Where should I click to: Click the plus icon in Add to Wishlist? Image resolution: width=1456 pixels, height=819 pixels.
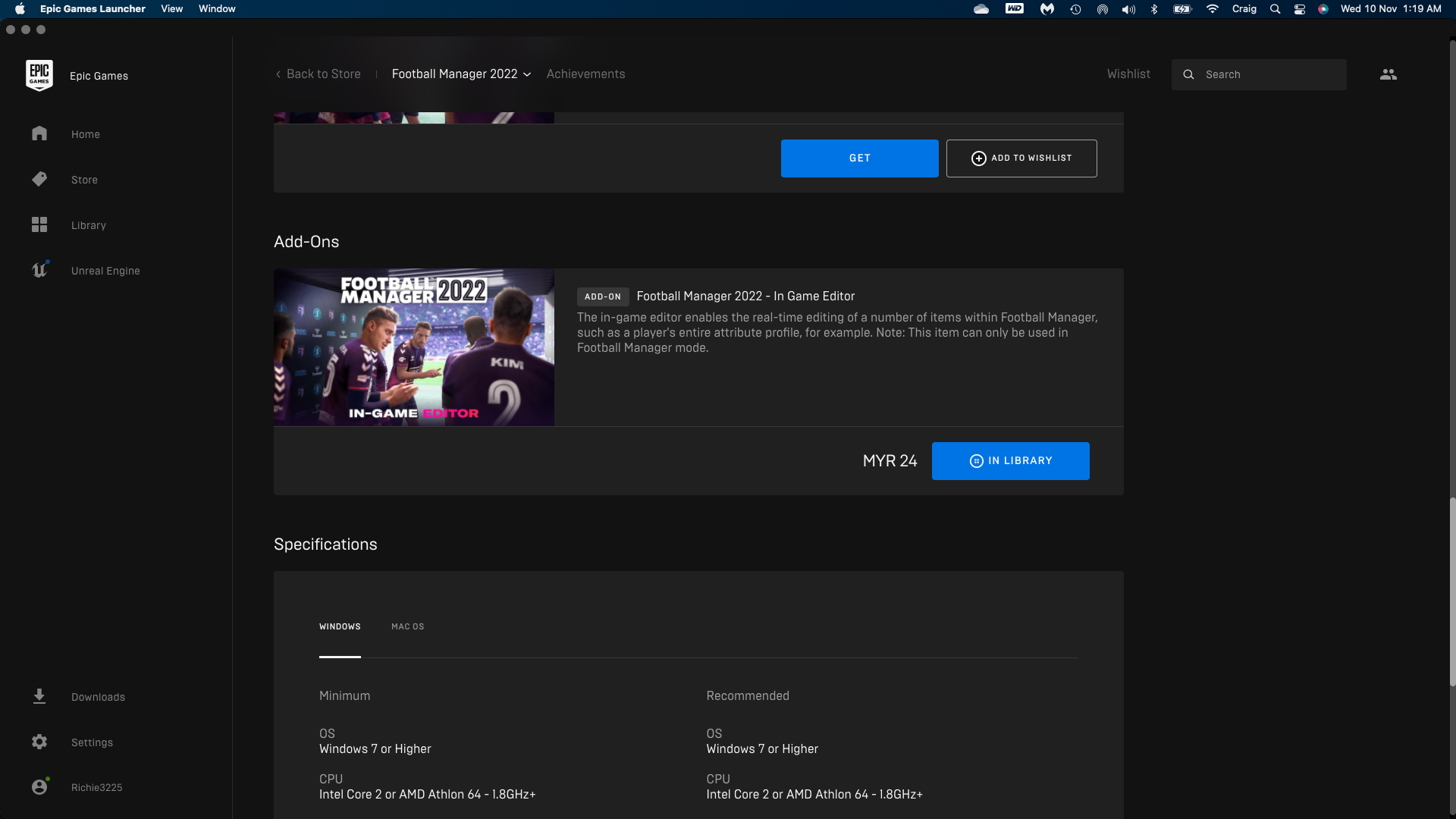pyautogui.click(x=978, y=158)
